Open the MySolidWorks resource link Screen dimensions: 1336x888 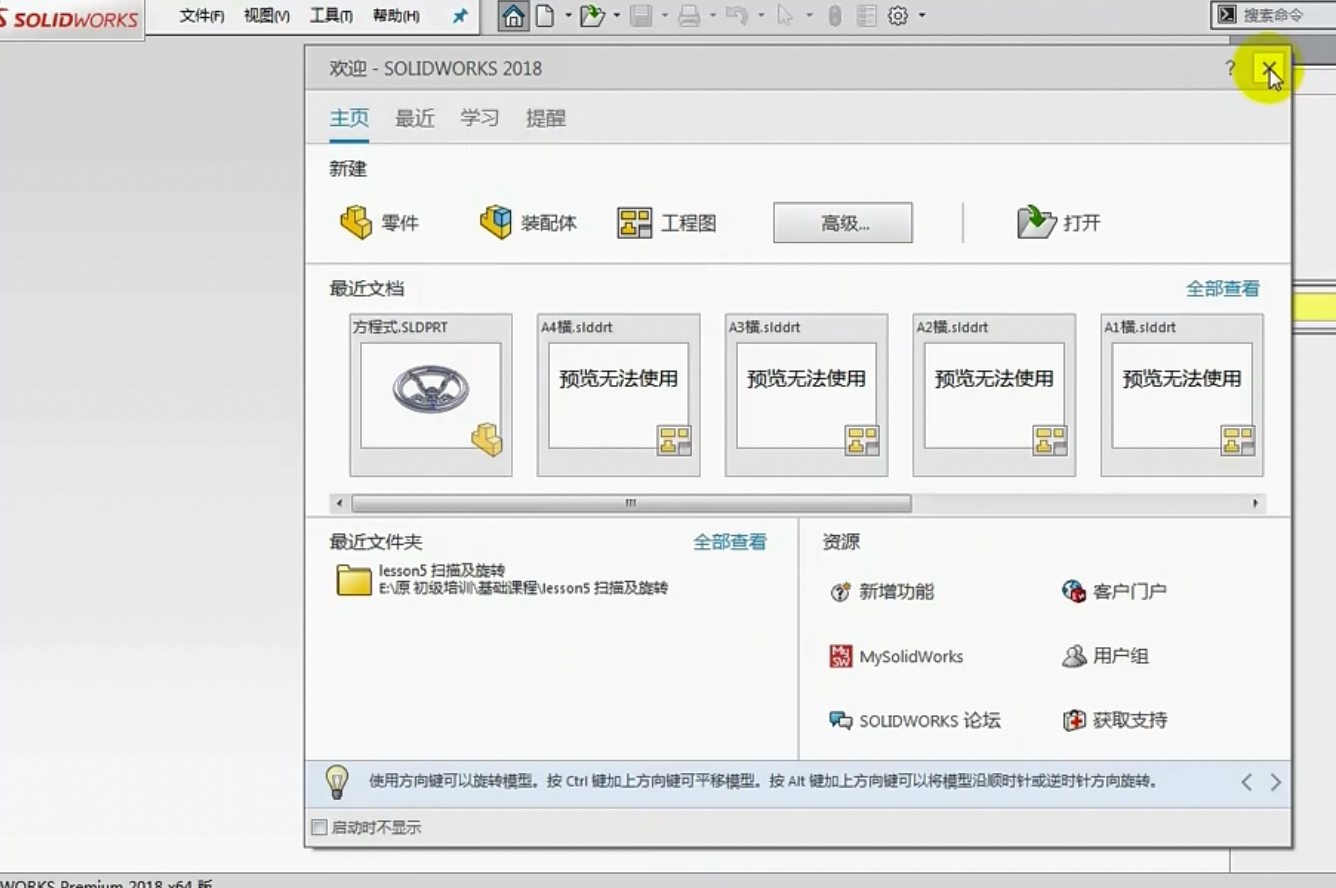(x=897, y=657)
